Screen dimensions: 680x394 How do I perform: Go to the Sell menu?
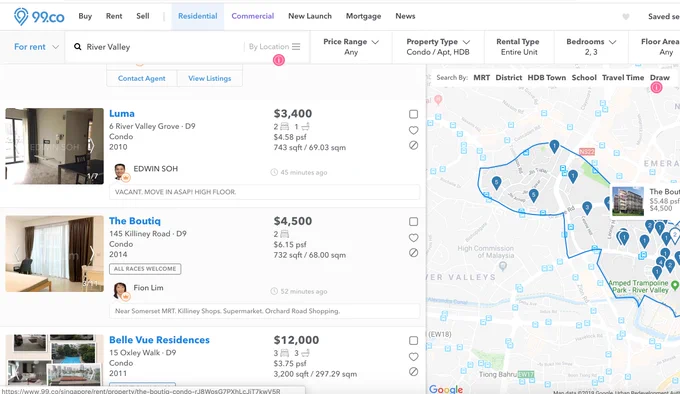(143, 16)
